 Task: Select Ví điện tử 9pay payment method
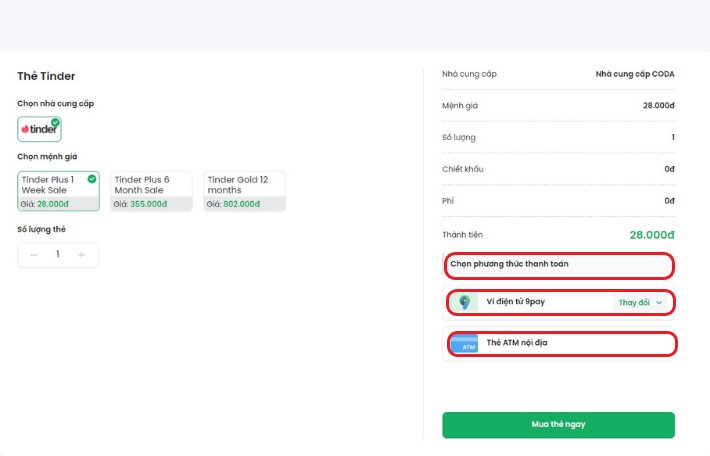pyautogui.click(x=558, y=302)
